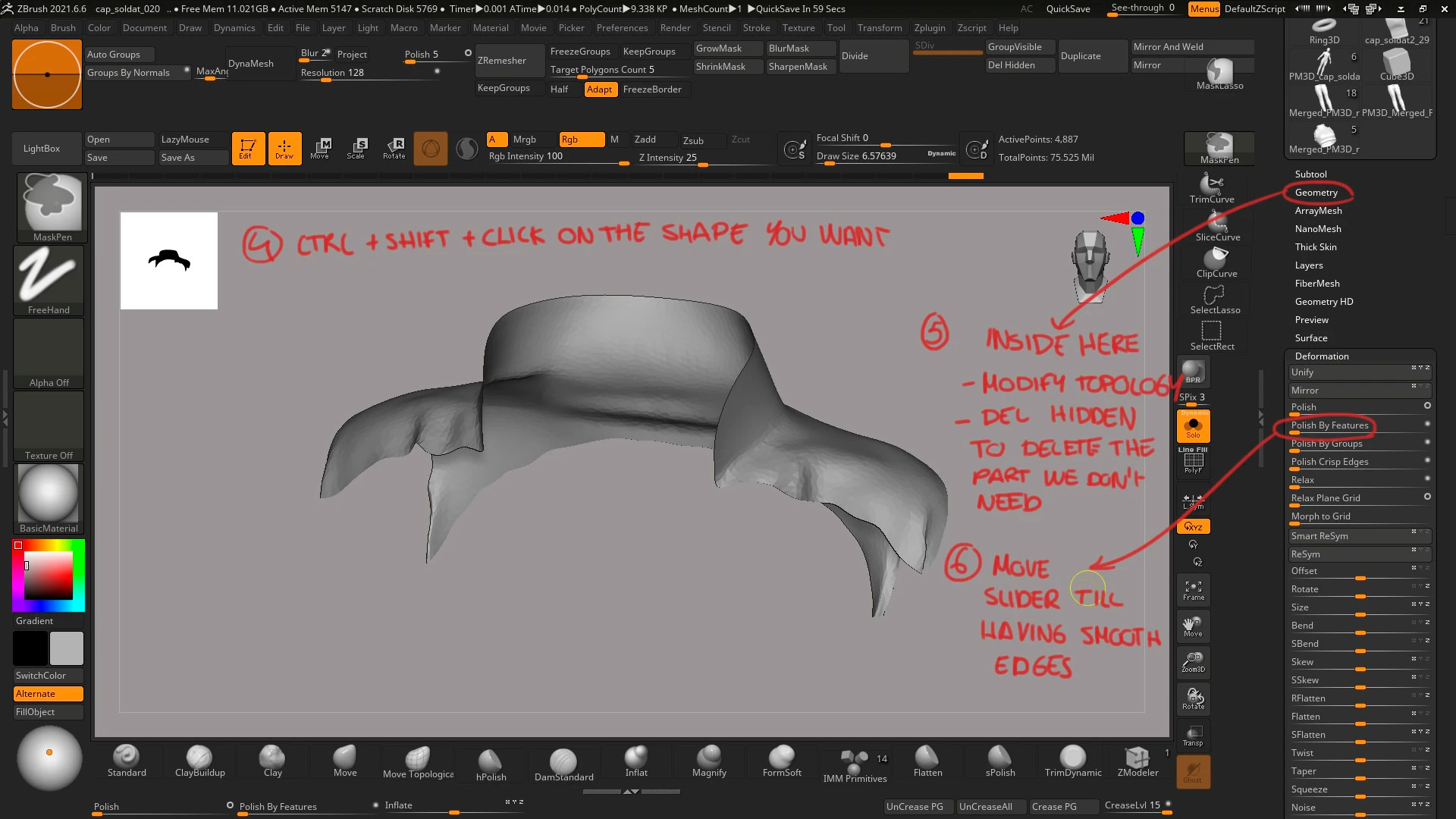This screenshot has height=819, width=1456.
Task: Click the Frame view icon
Action: (1193, 590)
